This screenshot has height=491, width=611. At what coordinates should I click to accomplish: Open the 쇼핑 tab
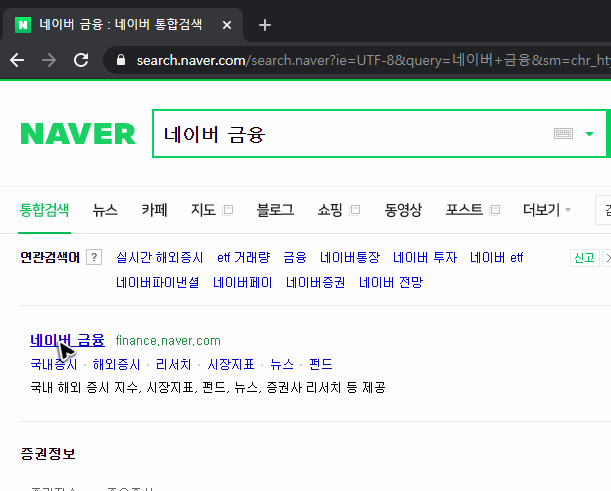330,210
